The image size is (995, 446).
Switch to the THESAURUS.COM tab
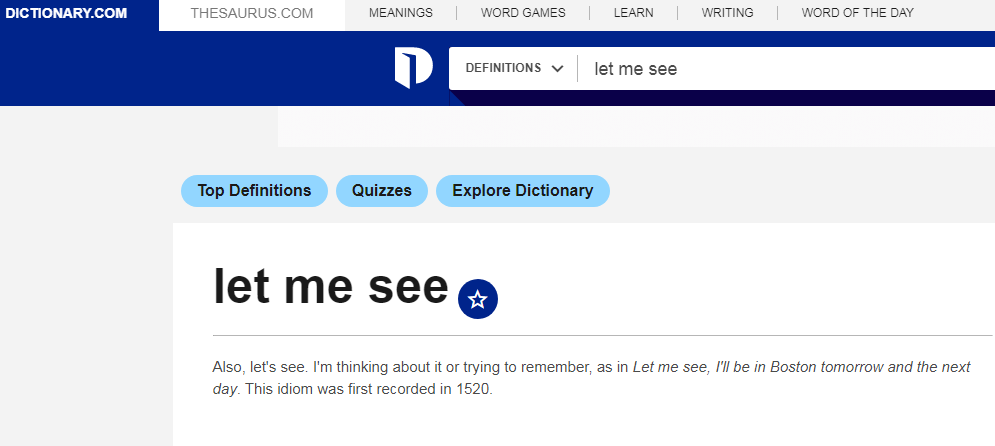point(252,13)
